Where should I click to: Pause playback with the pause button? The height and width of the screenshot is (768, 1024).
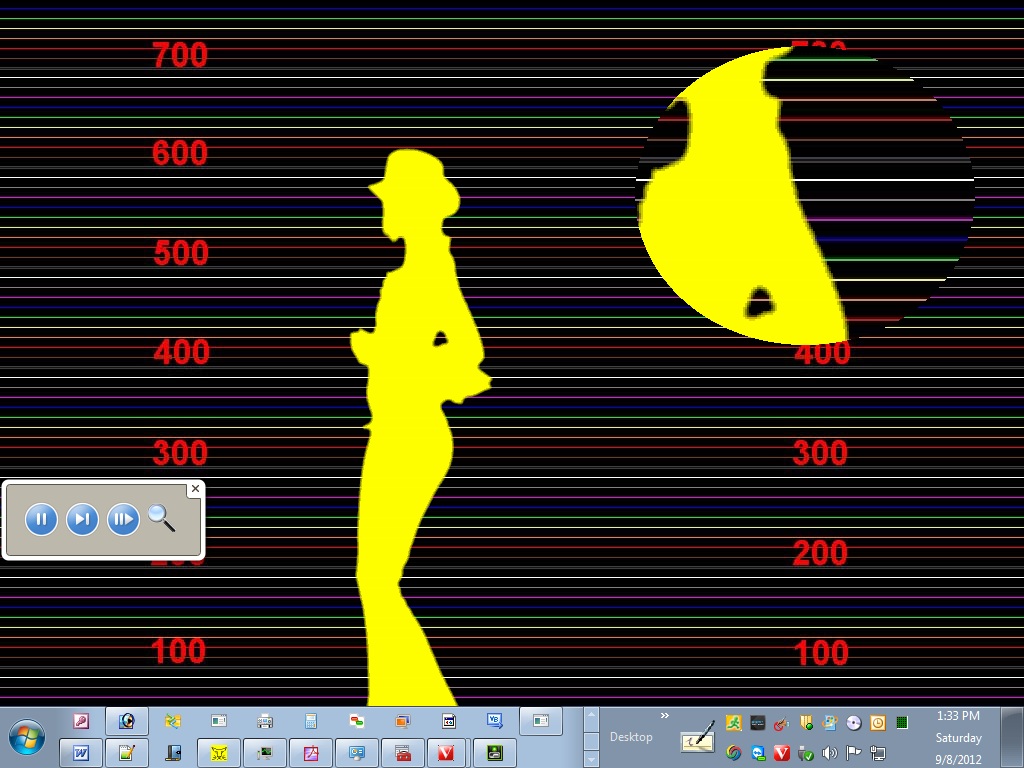pos(41,519)
